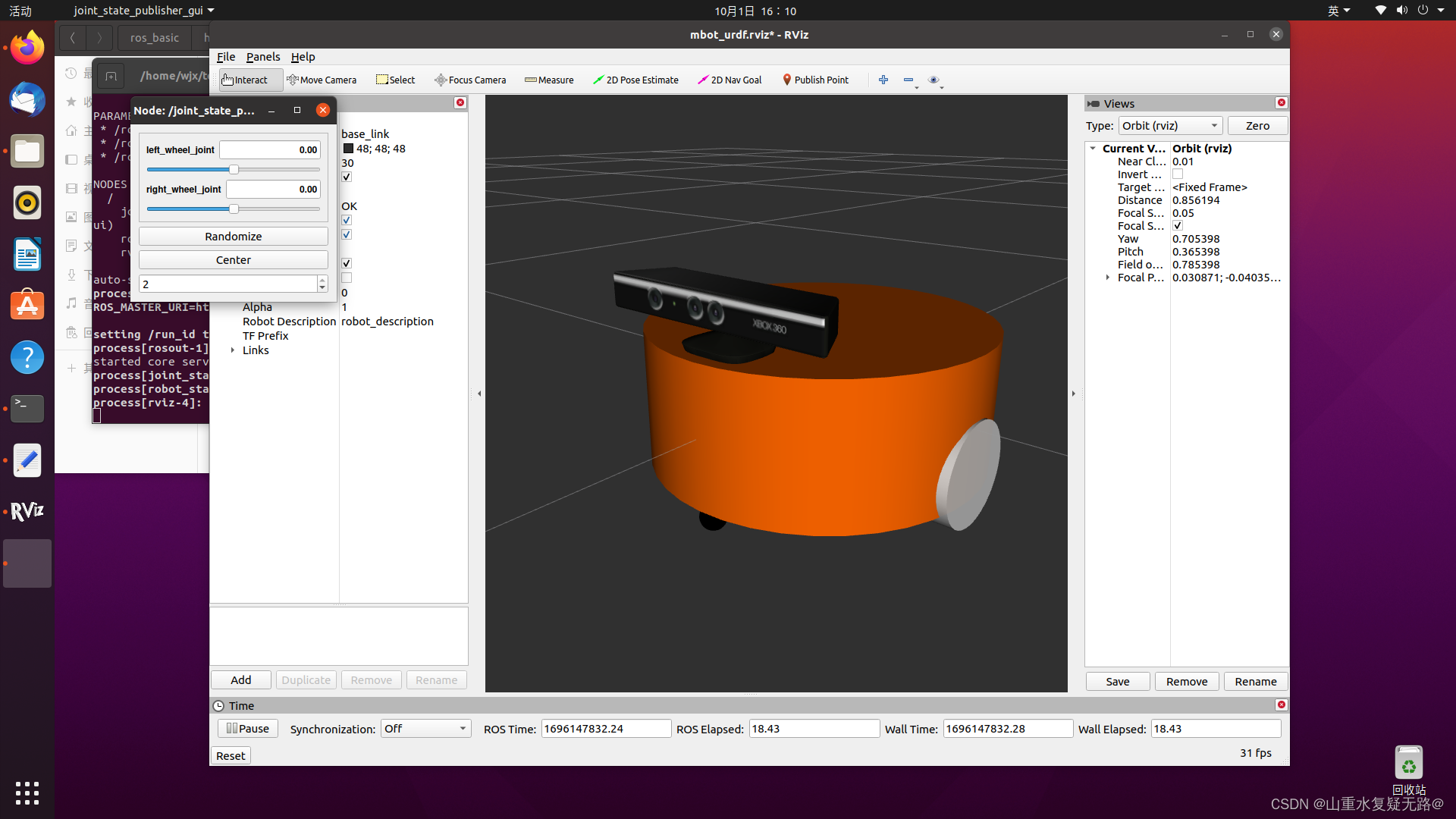Show all applications grid
Screen dimensions: 1456x819
pyautogui.click(x=27, y=792)
